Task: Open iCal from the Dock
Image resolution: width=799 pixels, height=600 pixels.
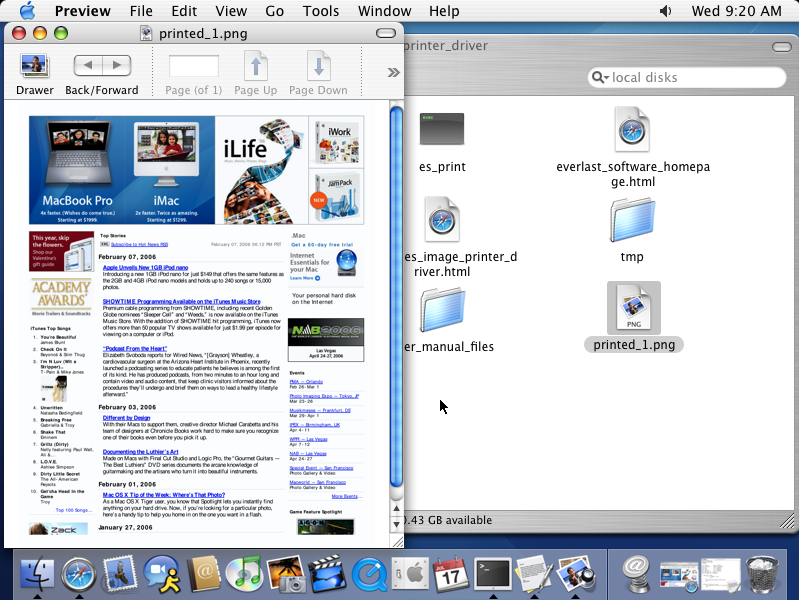Action: pos(451,573)
